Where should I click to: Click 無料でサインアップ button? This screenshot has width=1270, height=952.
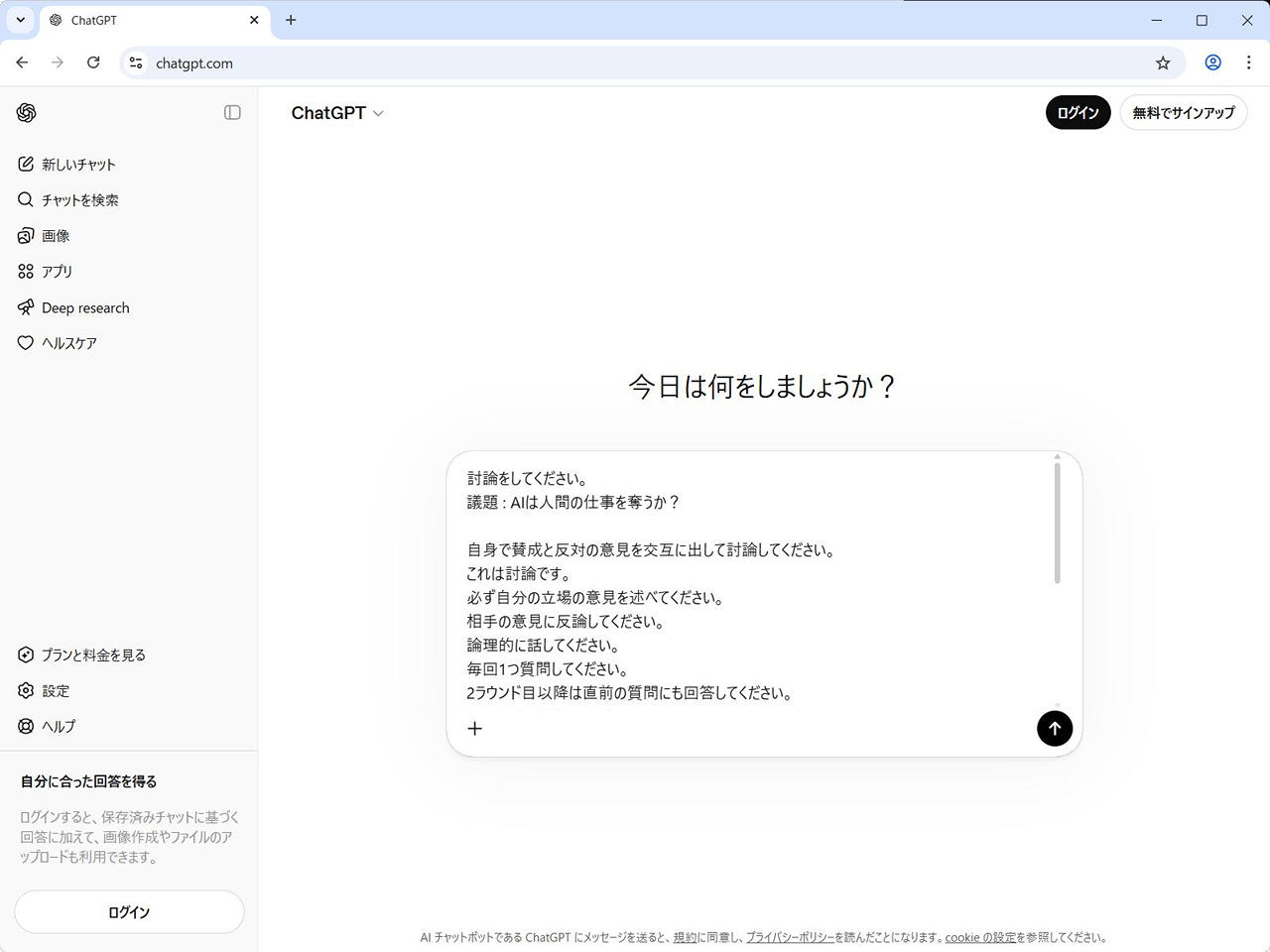(x=1183, y=113)
